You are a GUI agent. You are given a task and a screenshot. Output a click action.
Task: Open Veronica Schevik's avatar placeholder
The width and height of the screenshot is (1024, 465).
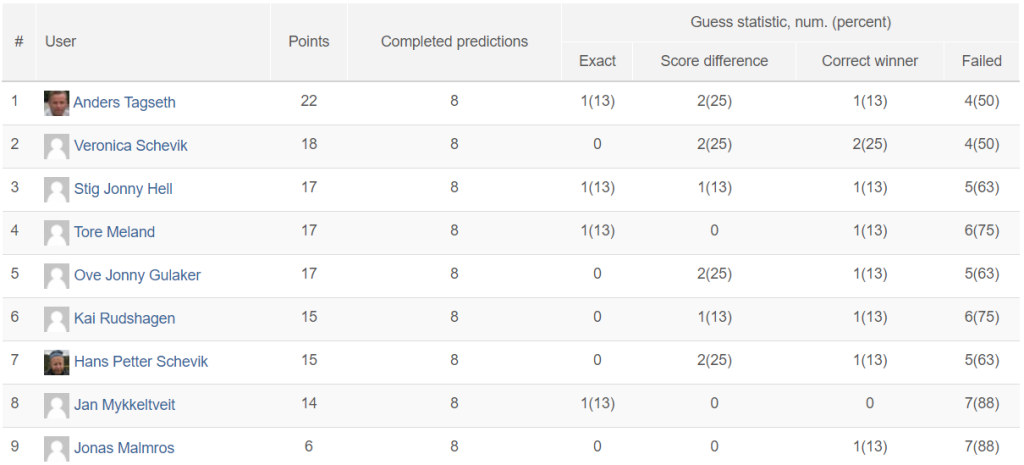tap(57, 146)
